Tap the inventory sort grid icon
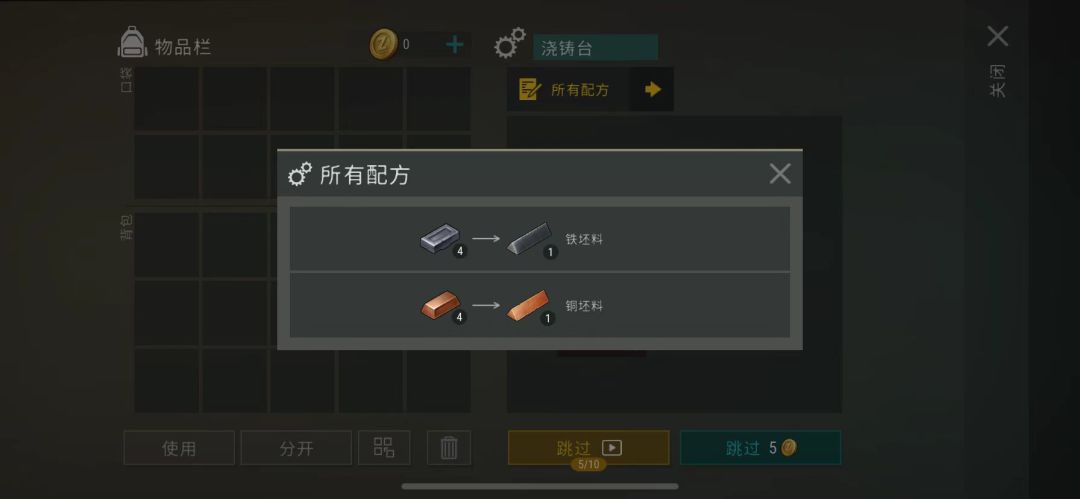The height and width of the screenshot is (499, 1080). [384, 448]
